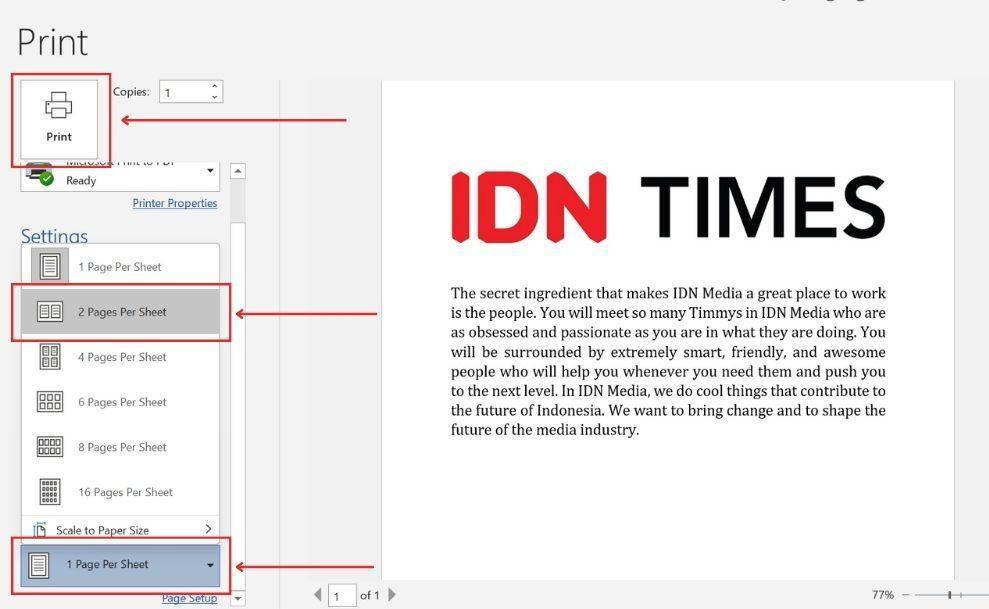Open the pages-per-sheet dropdown at bottom
Viewport: 989px width, 609px height.
point(120,565)
